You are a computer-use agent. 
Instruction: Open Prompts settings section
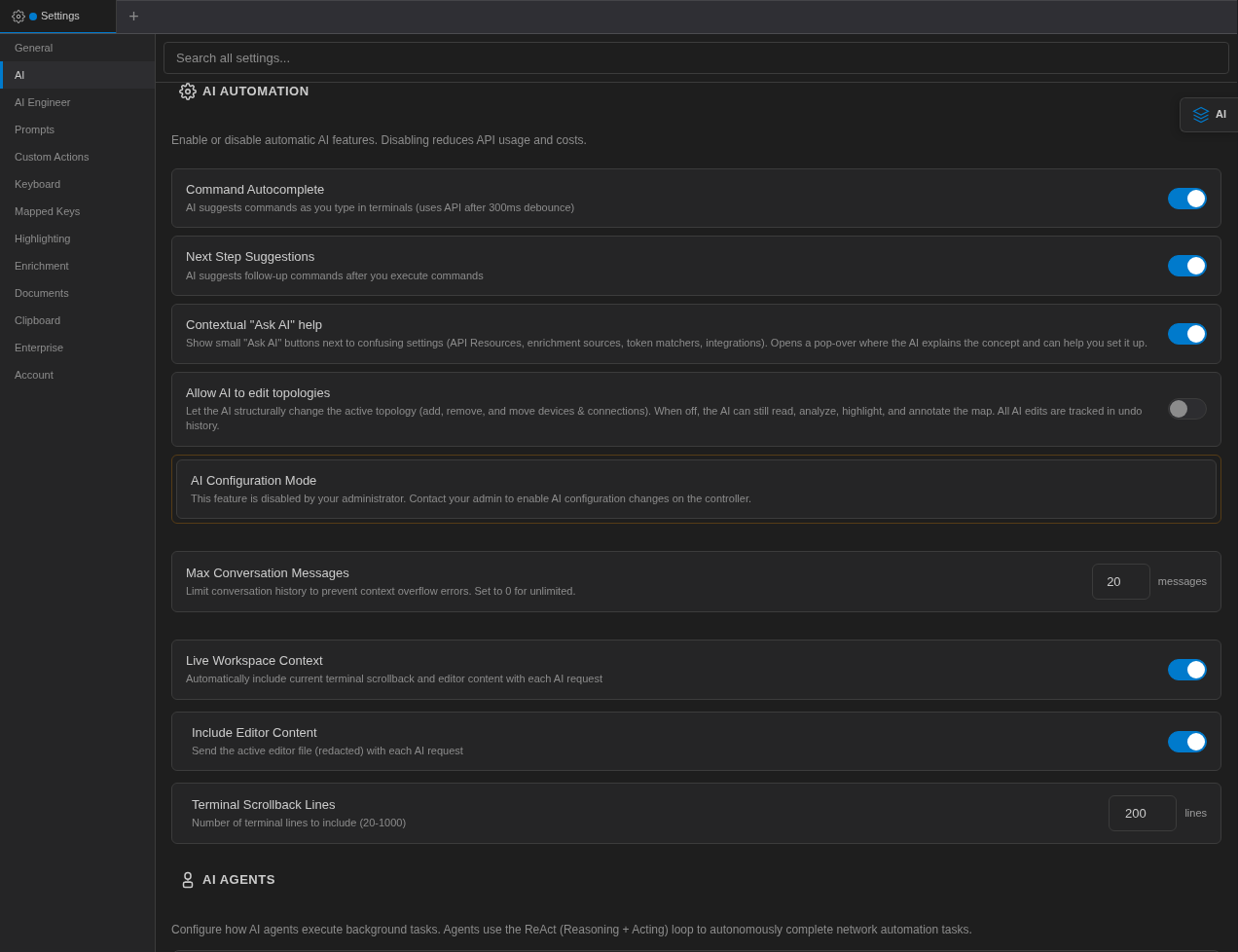(78, 129)
